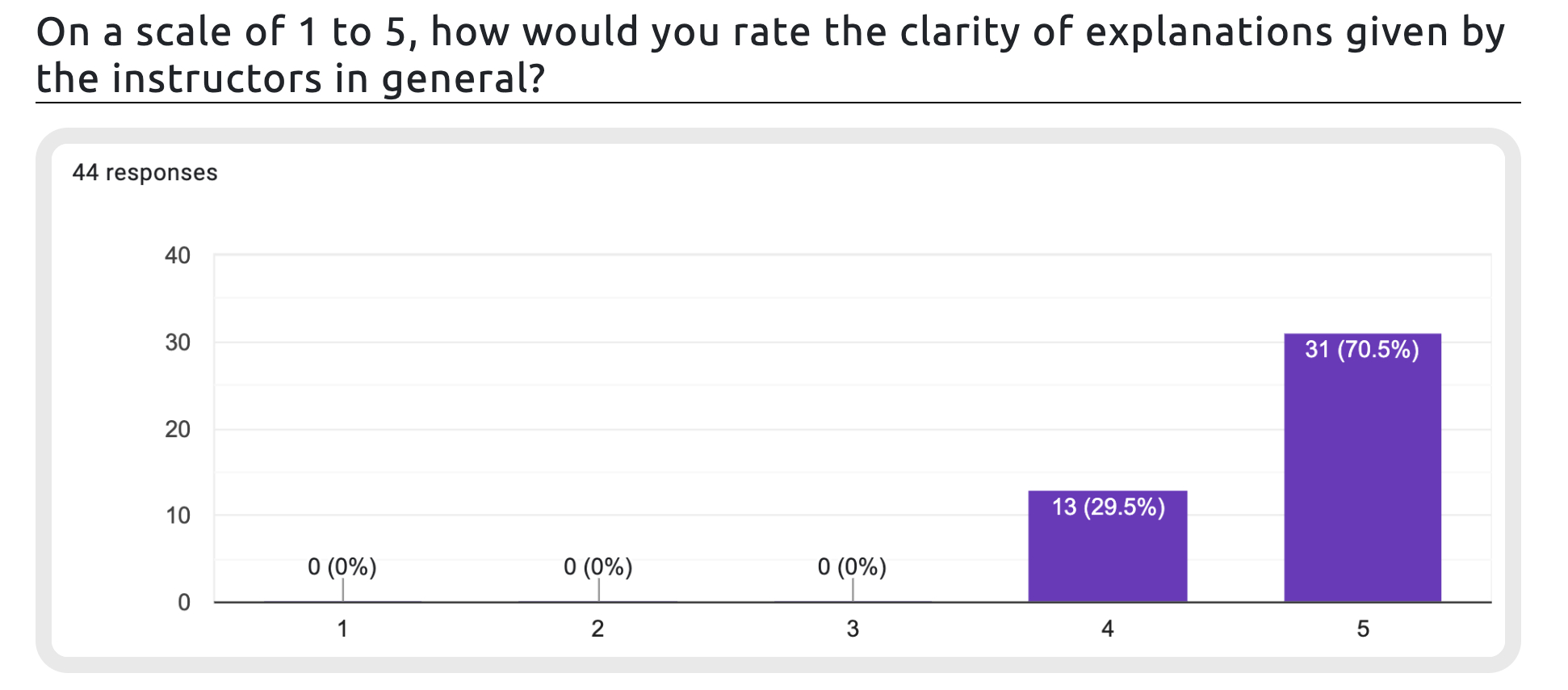Click the word "instructors" in the question title
This screenshot has height=690, width=1568.
pyautogui.click(x=217, y=79)
